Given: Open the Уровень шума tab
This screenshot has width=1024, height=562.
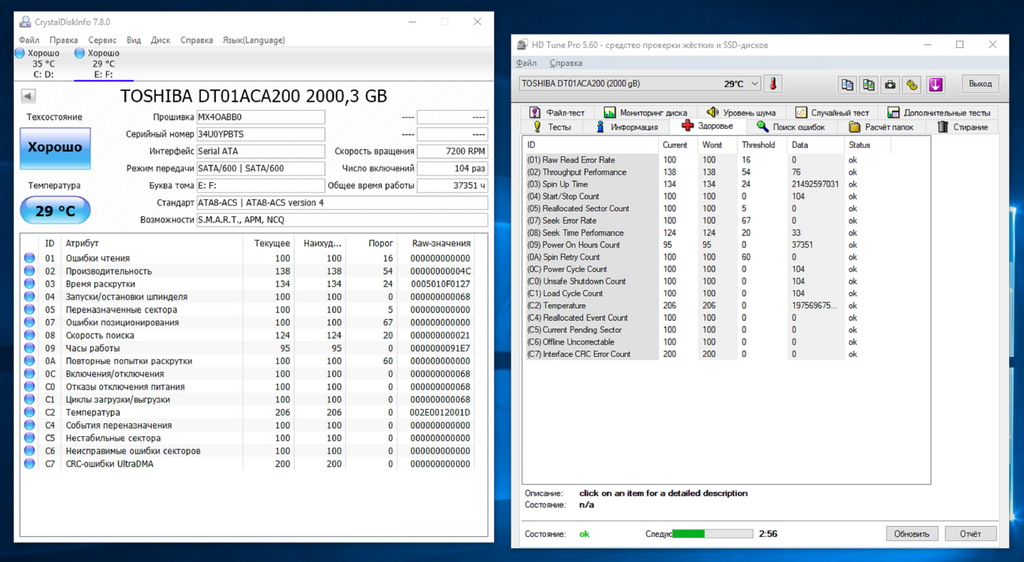Looking at the screenshot, I should (x=741, y=112).
